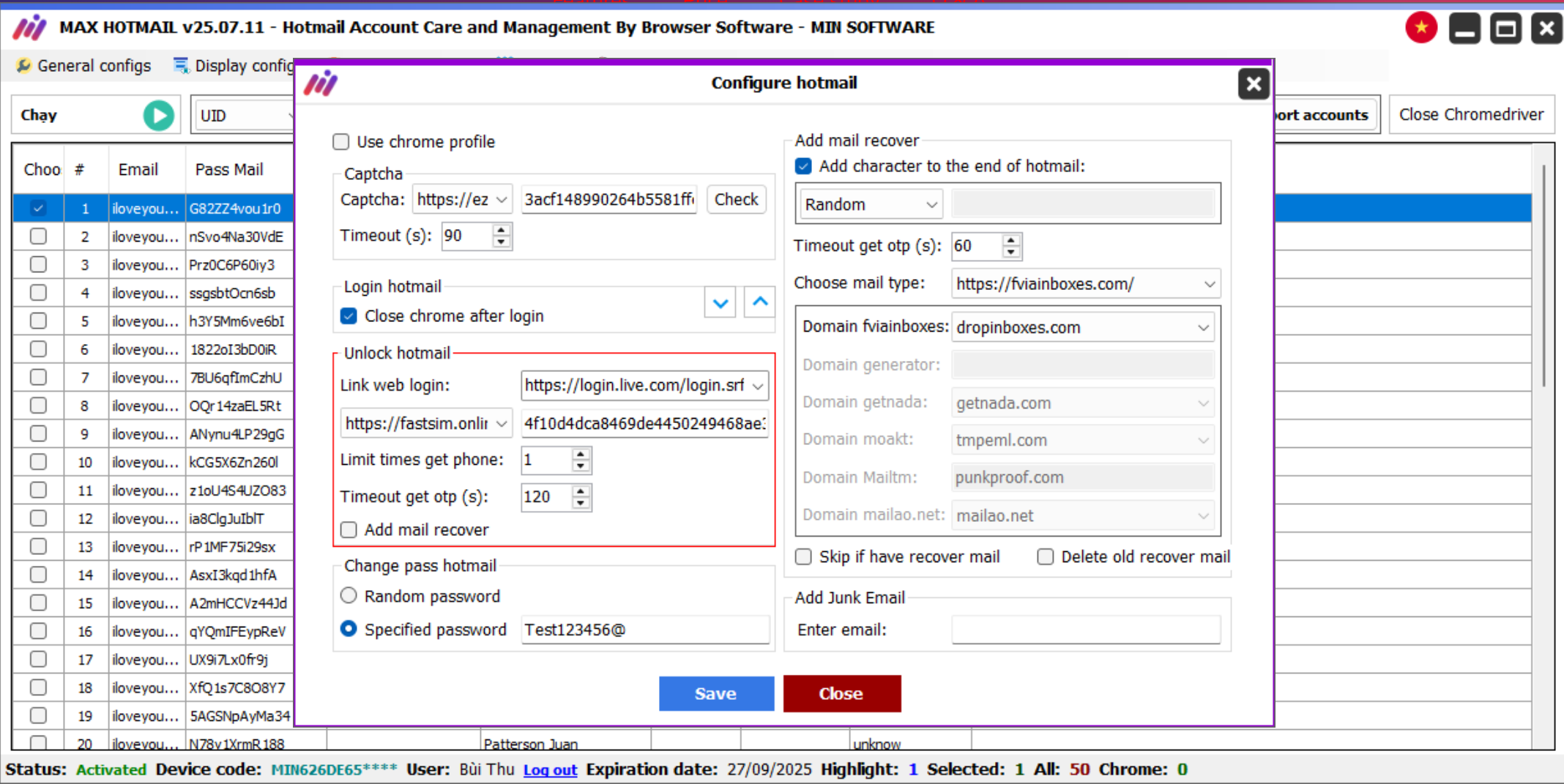This screenshot has height=784, width=1564.
Task: Click the green play button next to Chạy
Action: (x=159, y=115)
